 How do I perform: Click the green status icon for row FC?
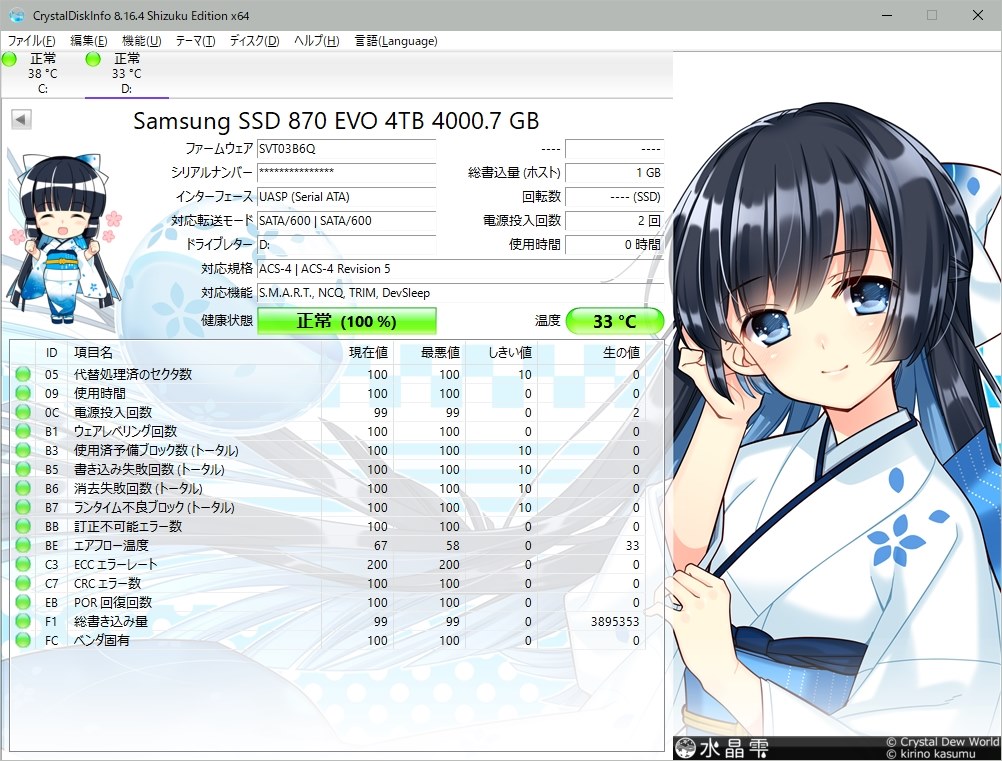coord(23,640)
